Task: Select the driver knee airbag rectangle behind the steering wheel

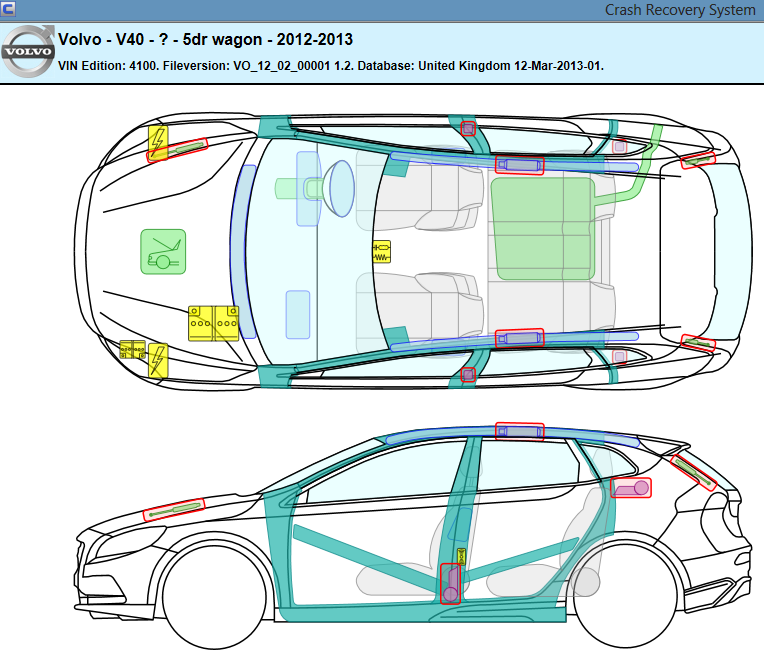Action: point(308,189)
